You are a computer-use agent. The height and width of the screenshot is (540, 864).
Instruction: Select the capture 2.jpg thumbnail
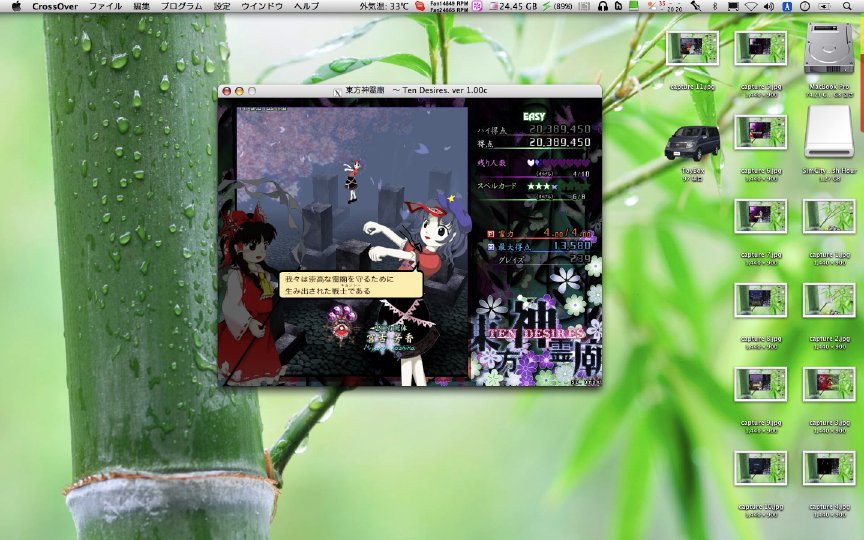(x=829, y=300)
